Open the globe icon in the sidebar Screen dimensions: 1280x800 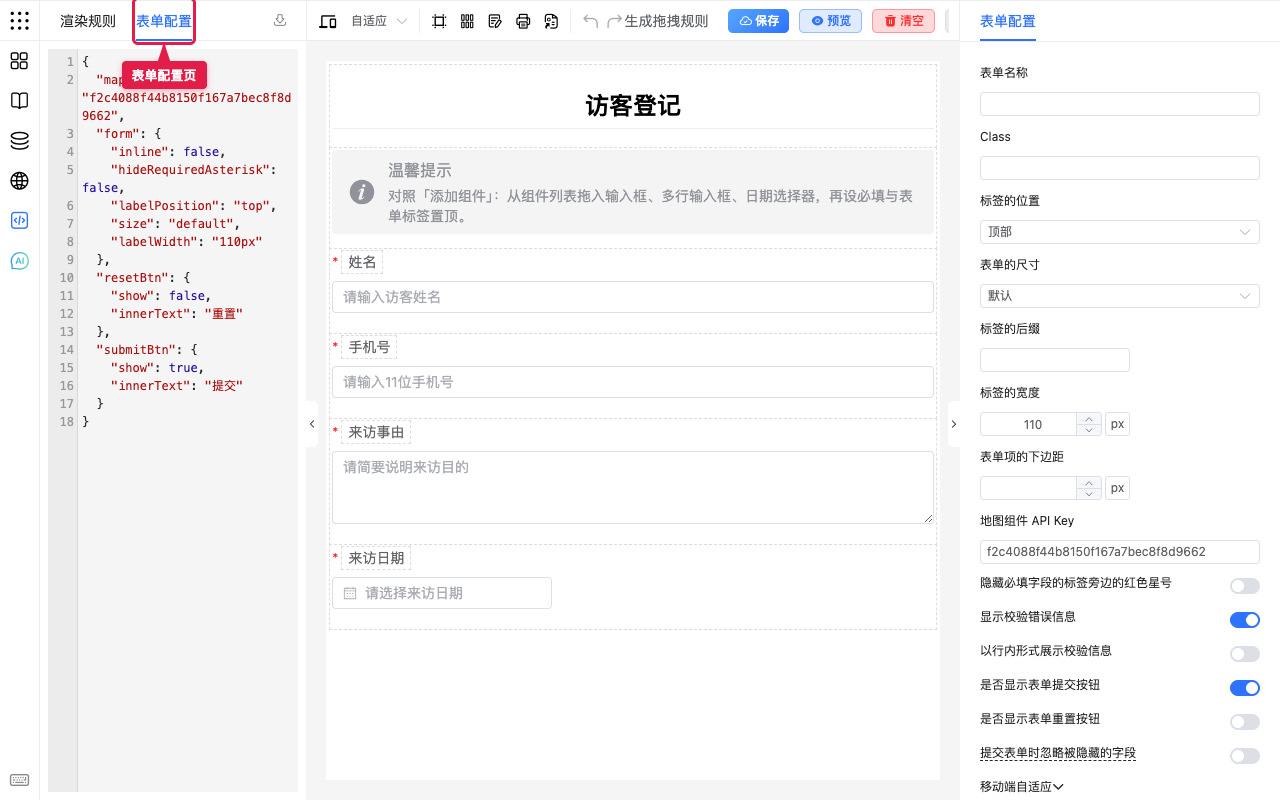(x=19, y=181)
